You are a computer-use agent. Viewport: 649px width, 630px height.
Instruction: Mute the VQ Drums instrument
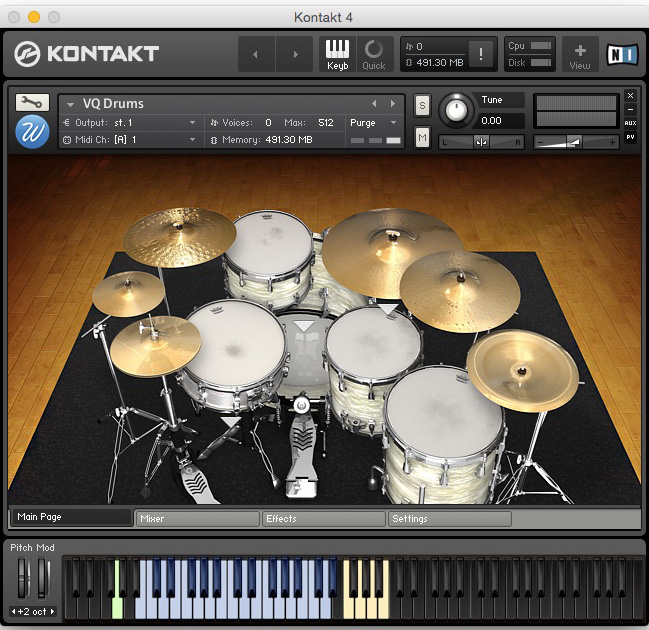[x=422, y=137]
